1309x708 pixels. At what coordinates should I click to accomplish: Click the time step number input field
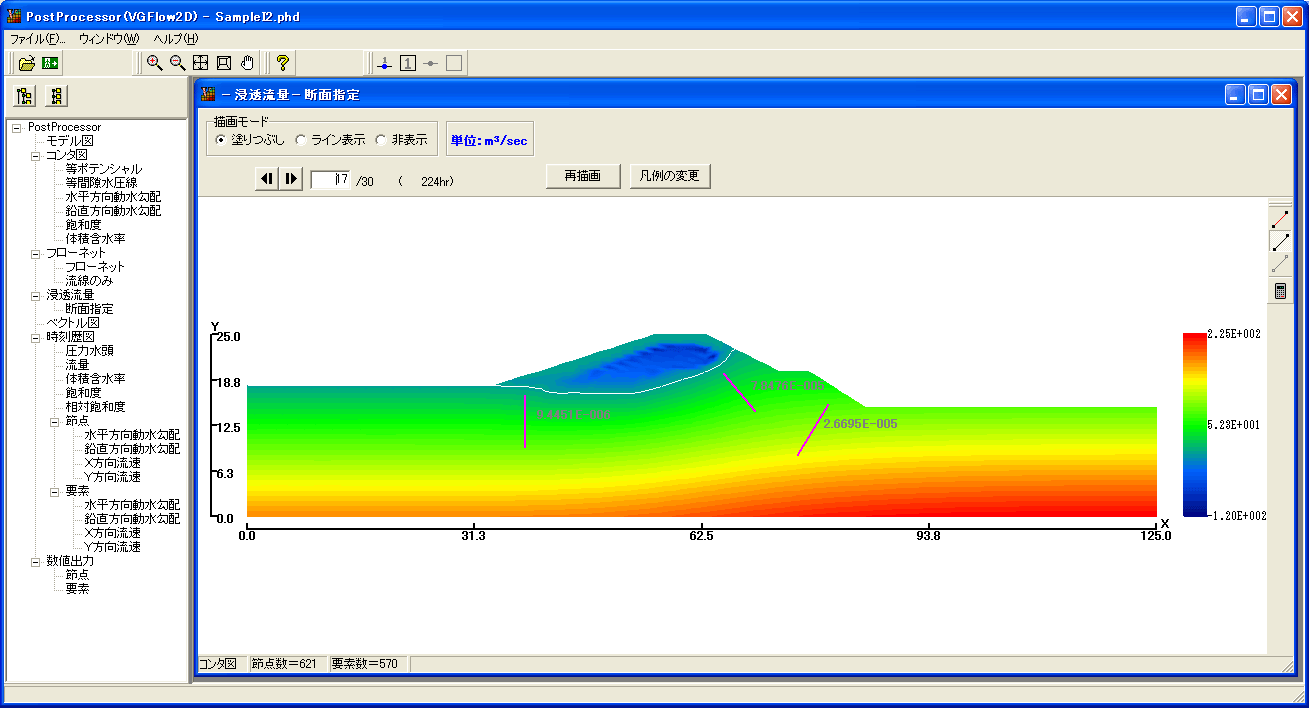[x=329, y=180]
